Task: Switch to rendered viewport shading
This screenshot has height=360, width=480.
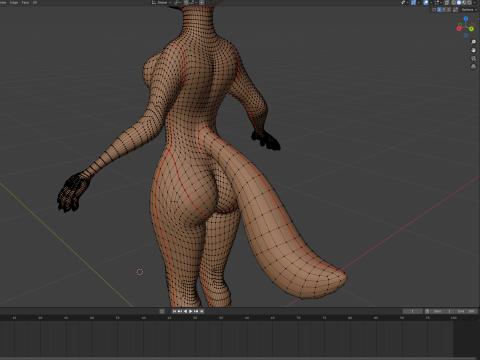Action: (x=469, y=3)
